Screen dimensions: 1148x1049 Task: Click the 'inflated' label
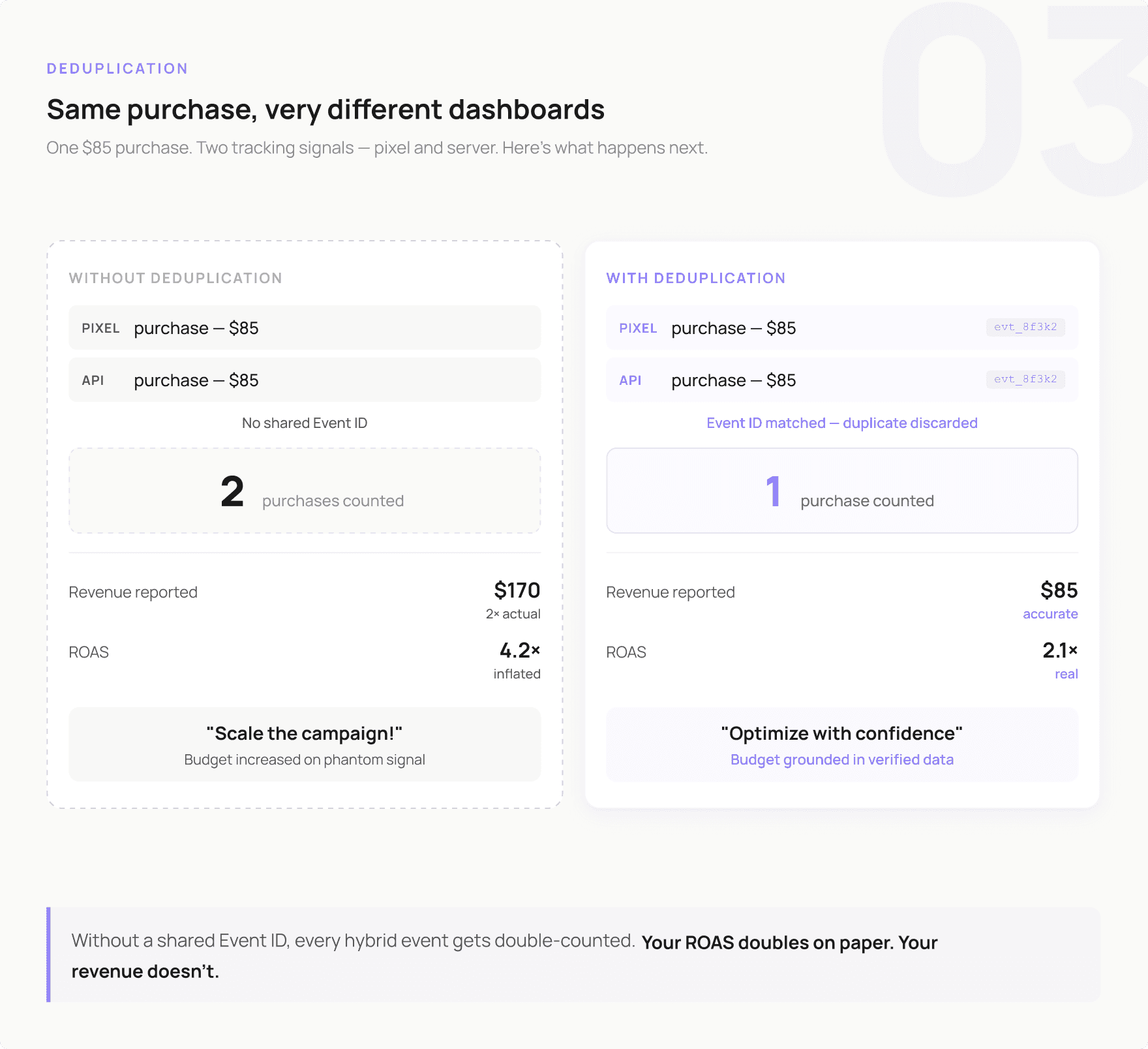517,674
